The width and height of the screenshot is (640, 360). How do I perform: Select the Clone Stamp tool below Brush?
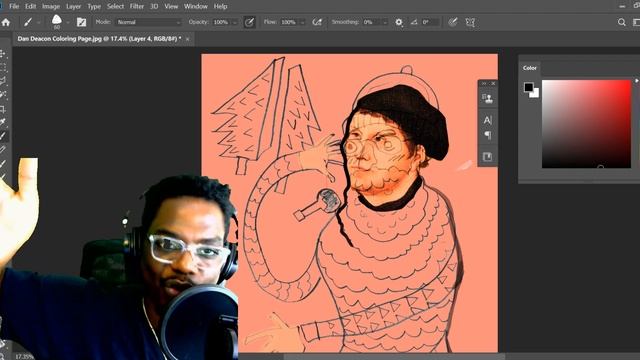[3, 150]
